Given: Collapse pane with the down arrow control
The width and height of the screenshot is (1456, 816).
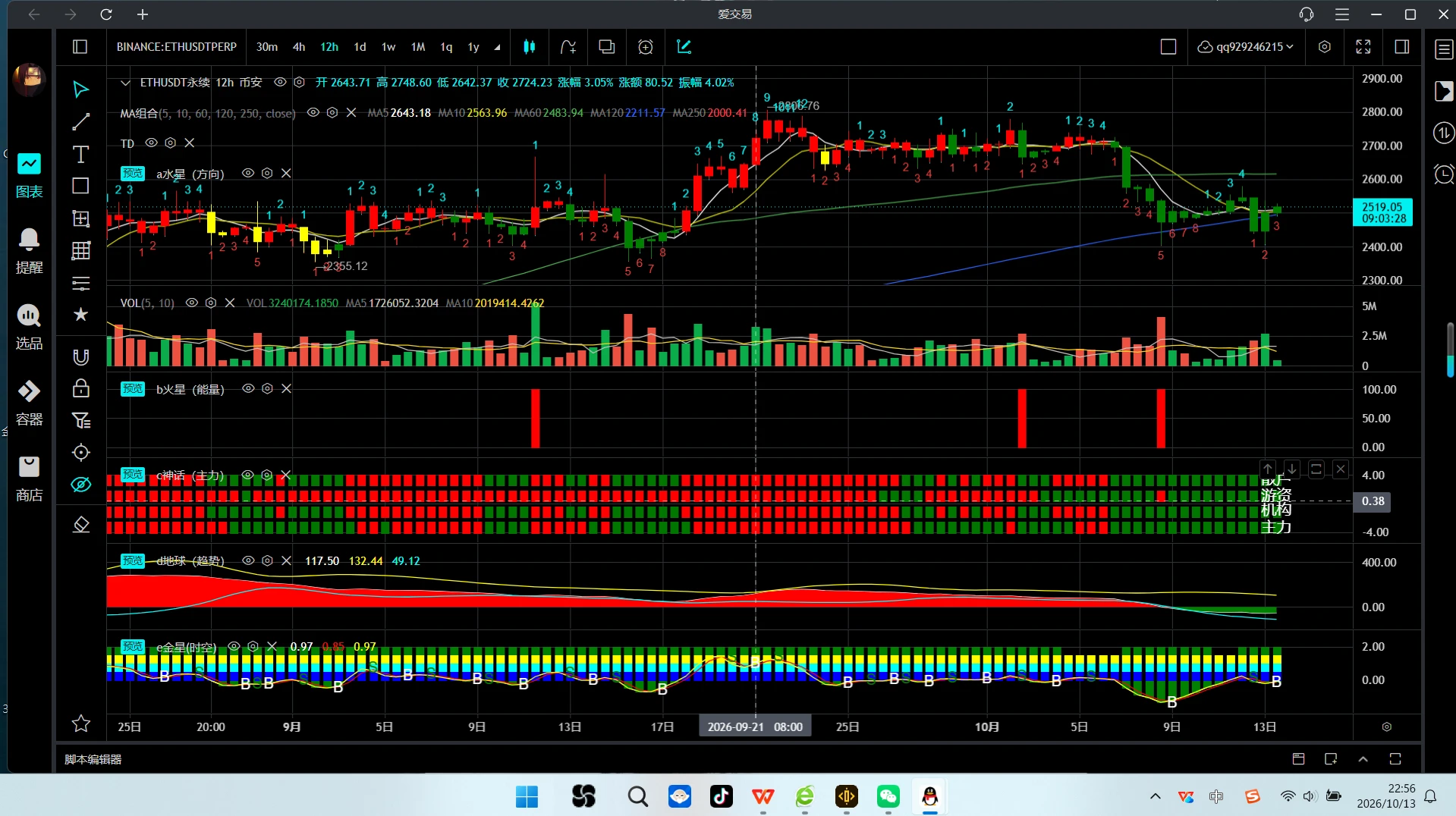Looking at the screenshot, I should [x=1292, y=469].
